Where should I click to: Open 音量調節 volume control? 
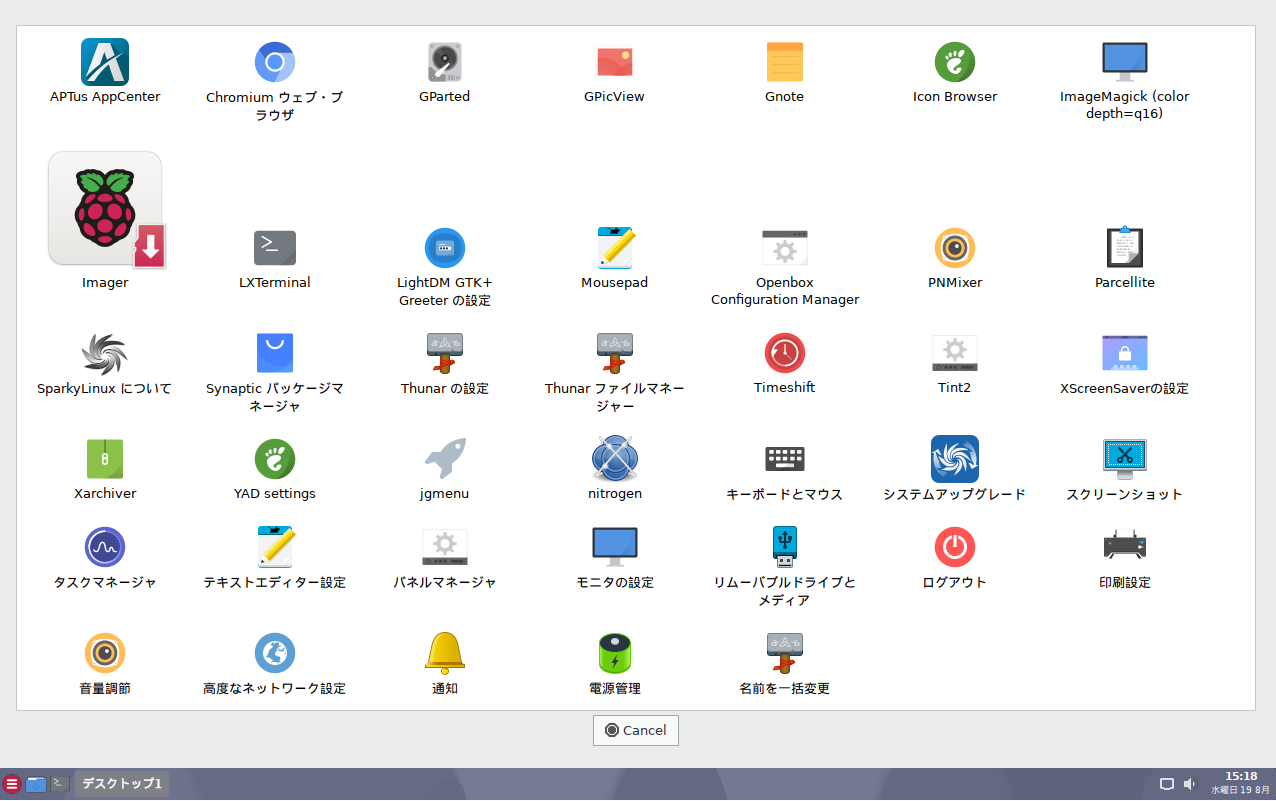click(105, 653)
